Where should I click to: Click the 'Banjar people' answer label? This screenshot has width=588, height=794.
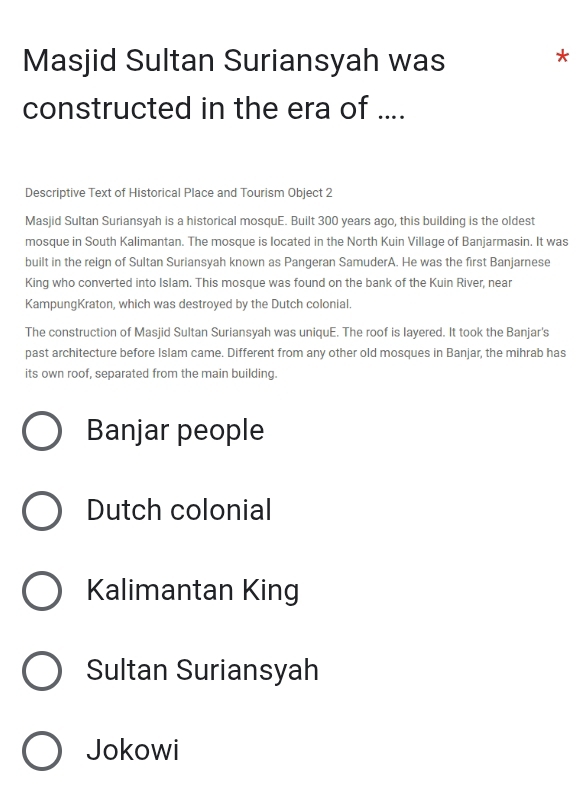[175, 431]
